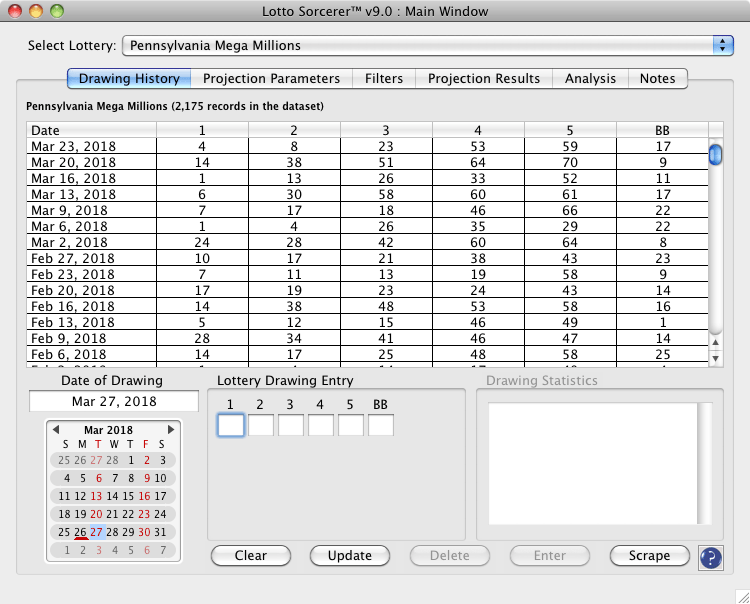Select March 23 in calendar
This screenshot has width=750, height=604.
click(x=144, y=514)
